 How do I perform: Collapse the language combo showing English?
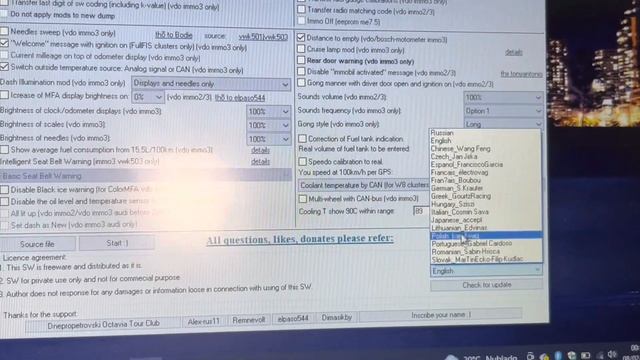point(486,271)
